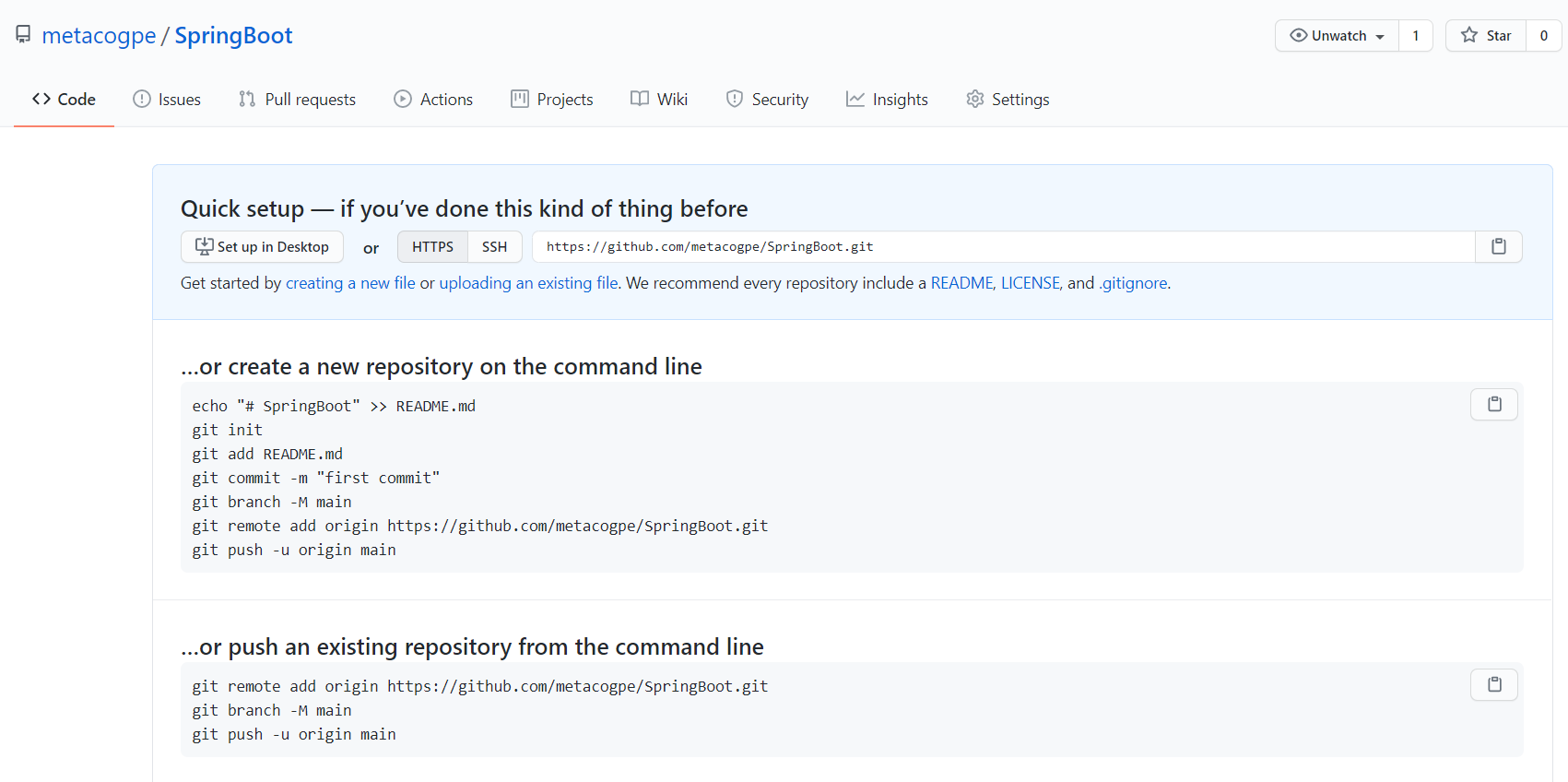Click '...or create a new repository' heading
The height and width of the screenshot is (782, 1568).
coord(442,366)
